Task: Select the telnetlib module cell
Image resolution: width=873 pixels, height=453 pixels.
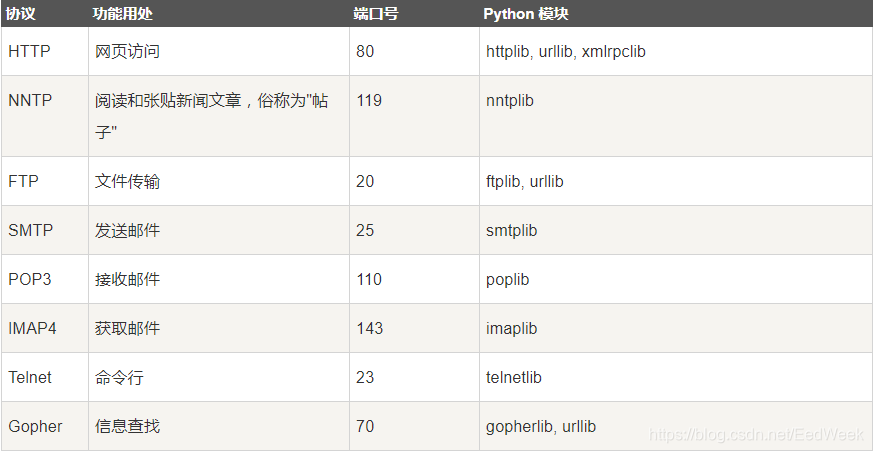Action: [x=676, y=377]
